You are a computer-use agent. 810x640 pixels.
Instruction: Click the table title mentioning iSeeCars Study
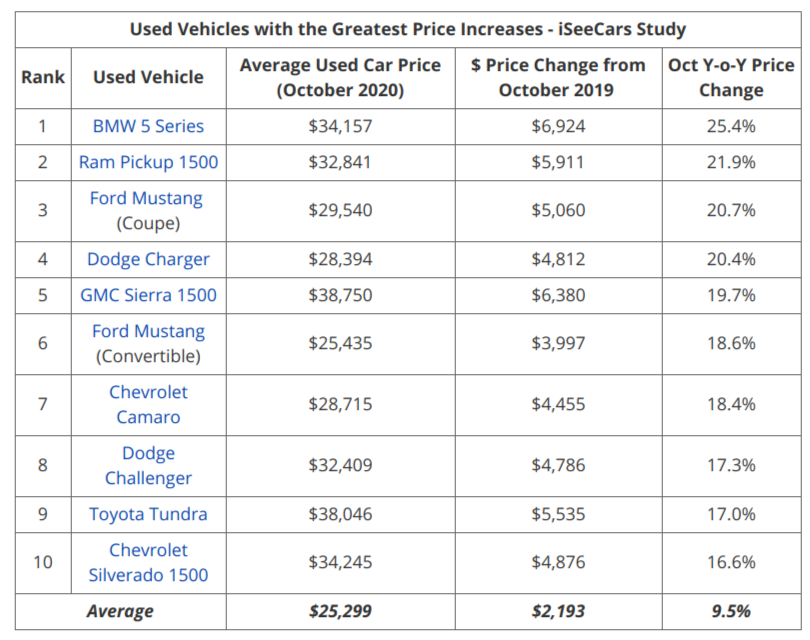tap(408, 29)
